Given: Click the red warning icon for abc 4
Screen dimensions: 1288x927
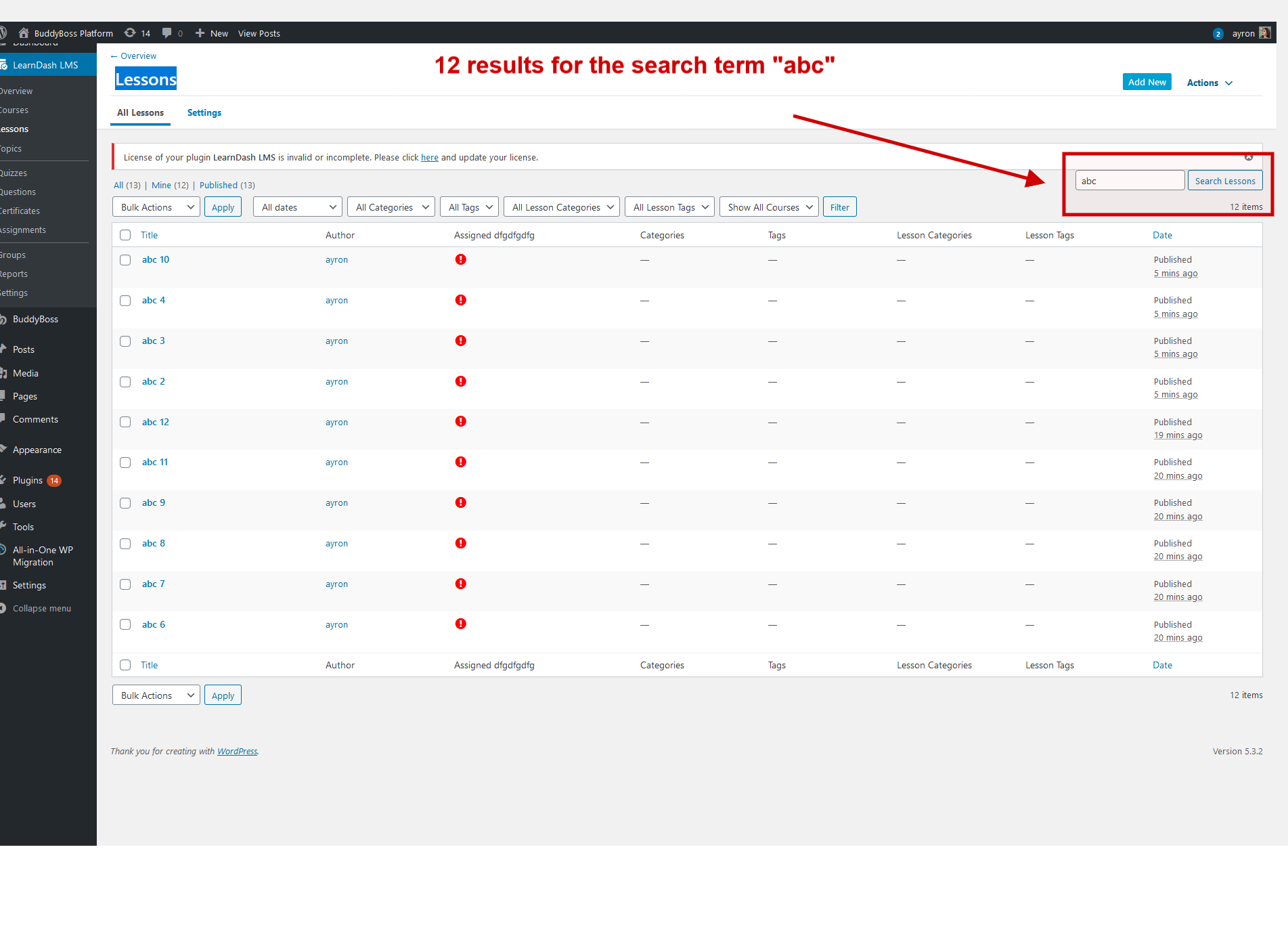Looking at the screenshot, I should pyautogui.click(x=461, y=300).
